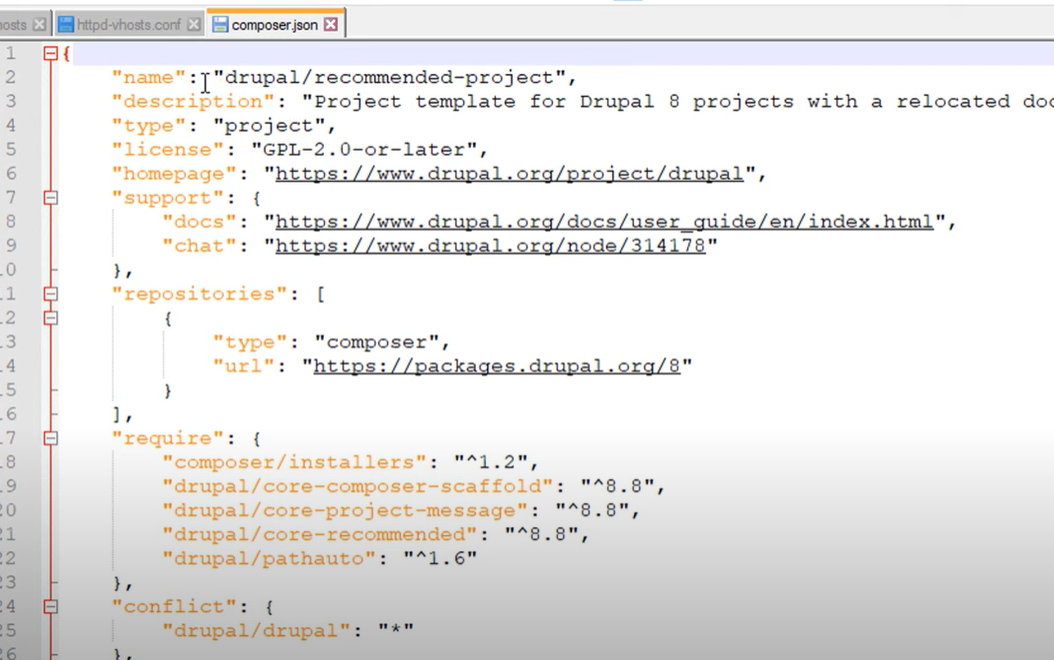This screenshot has height=660, width=1054.
Task: Click the "^1.2" version value
Action: pyautogui.click(x=491, y=462)
